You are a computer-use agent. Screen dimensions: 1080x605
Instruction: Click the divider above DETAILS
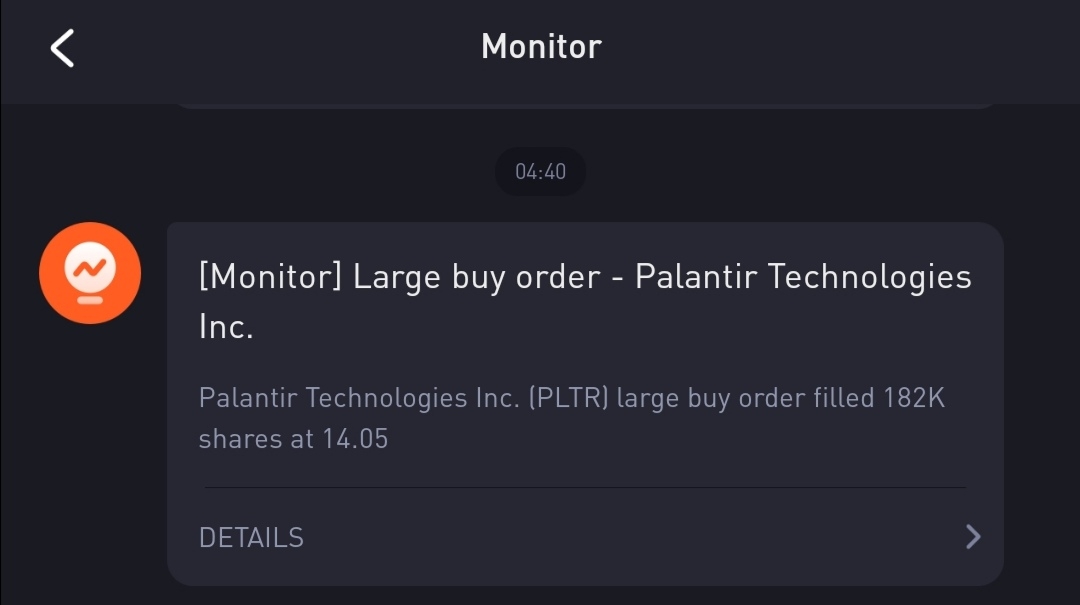(585, 488)
